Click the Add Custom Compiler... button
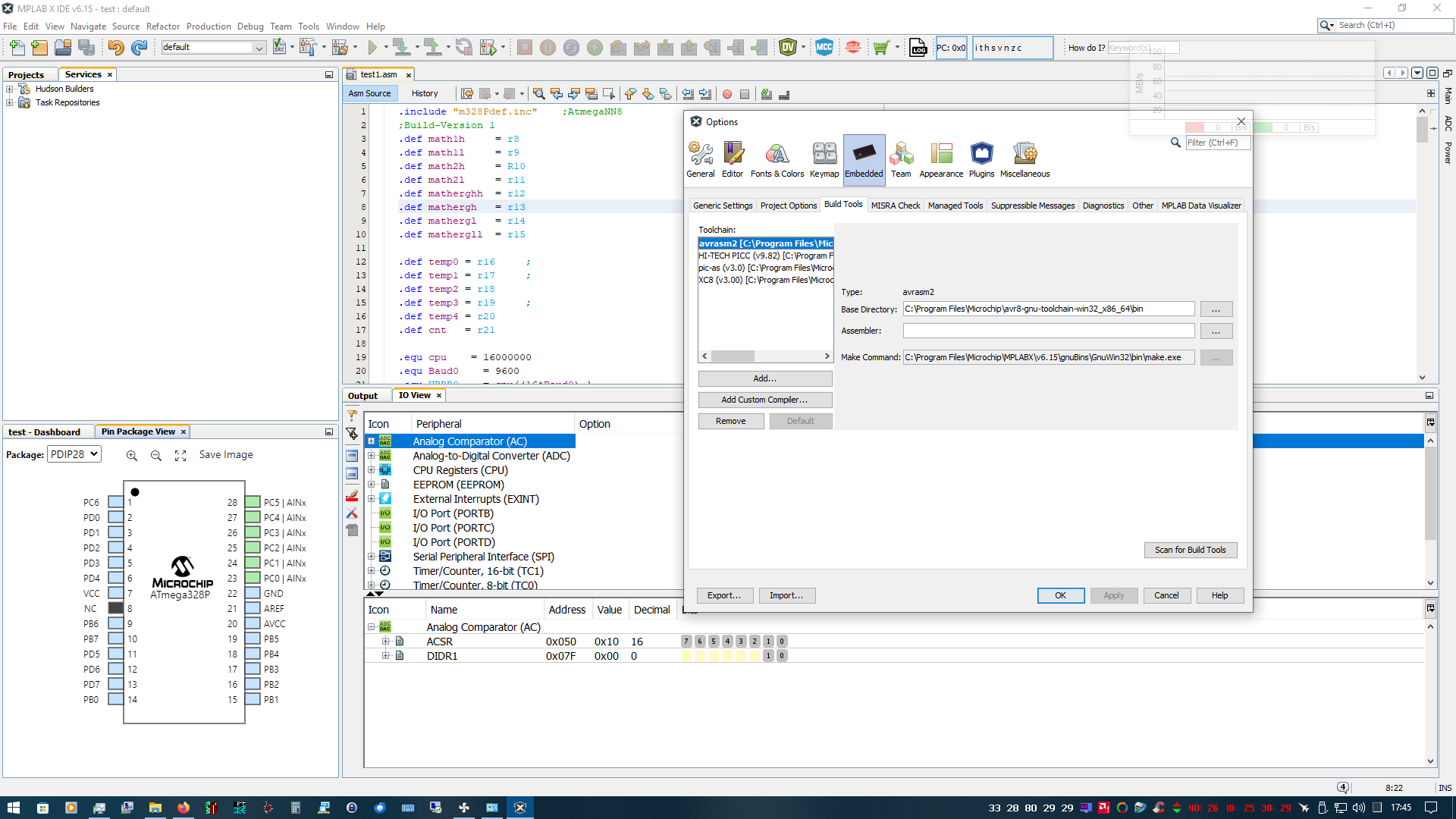 coord(765,400)
